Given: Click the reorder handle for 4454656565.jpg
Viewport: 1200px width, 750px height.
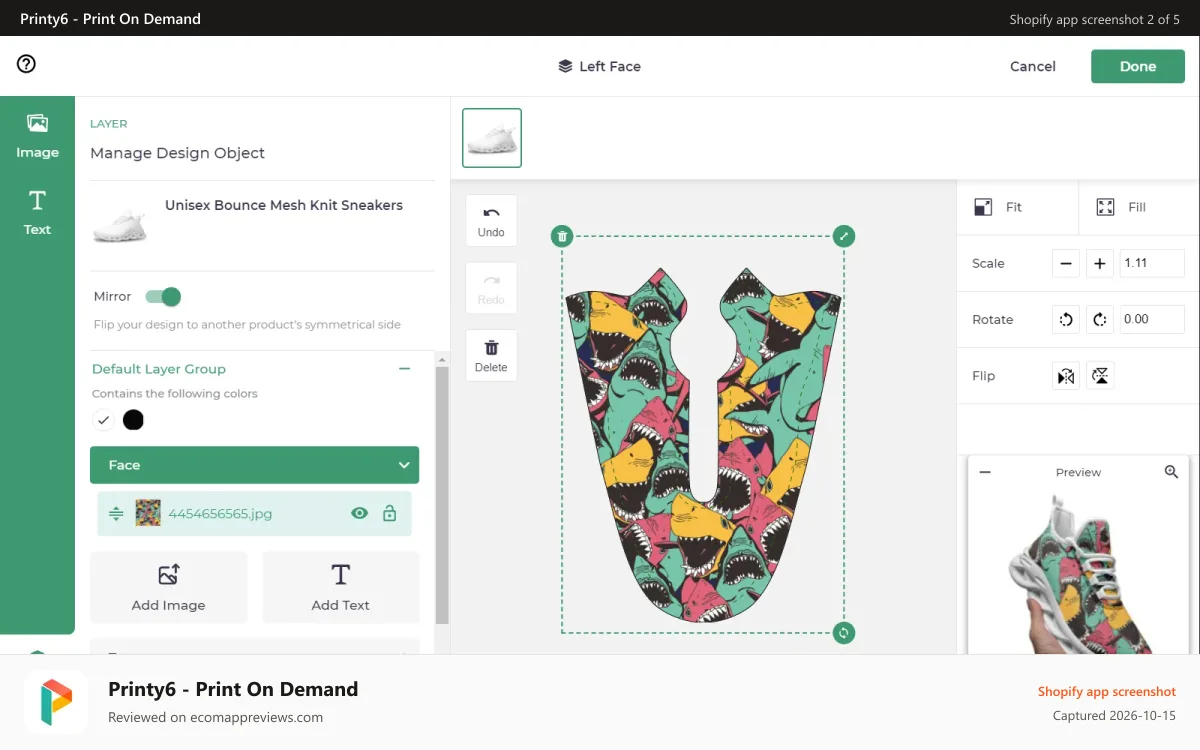Looking at the screenshot, I should point(116,514).
